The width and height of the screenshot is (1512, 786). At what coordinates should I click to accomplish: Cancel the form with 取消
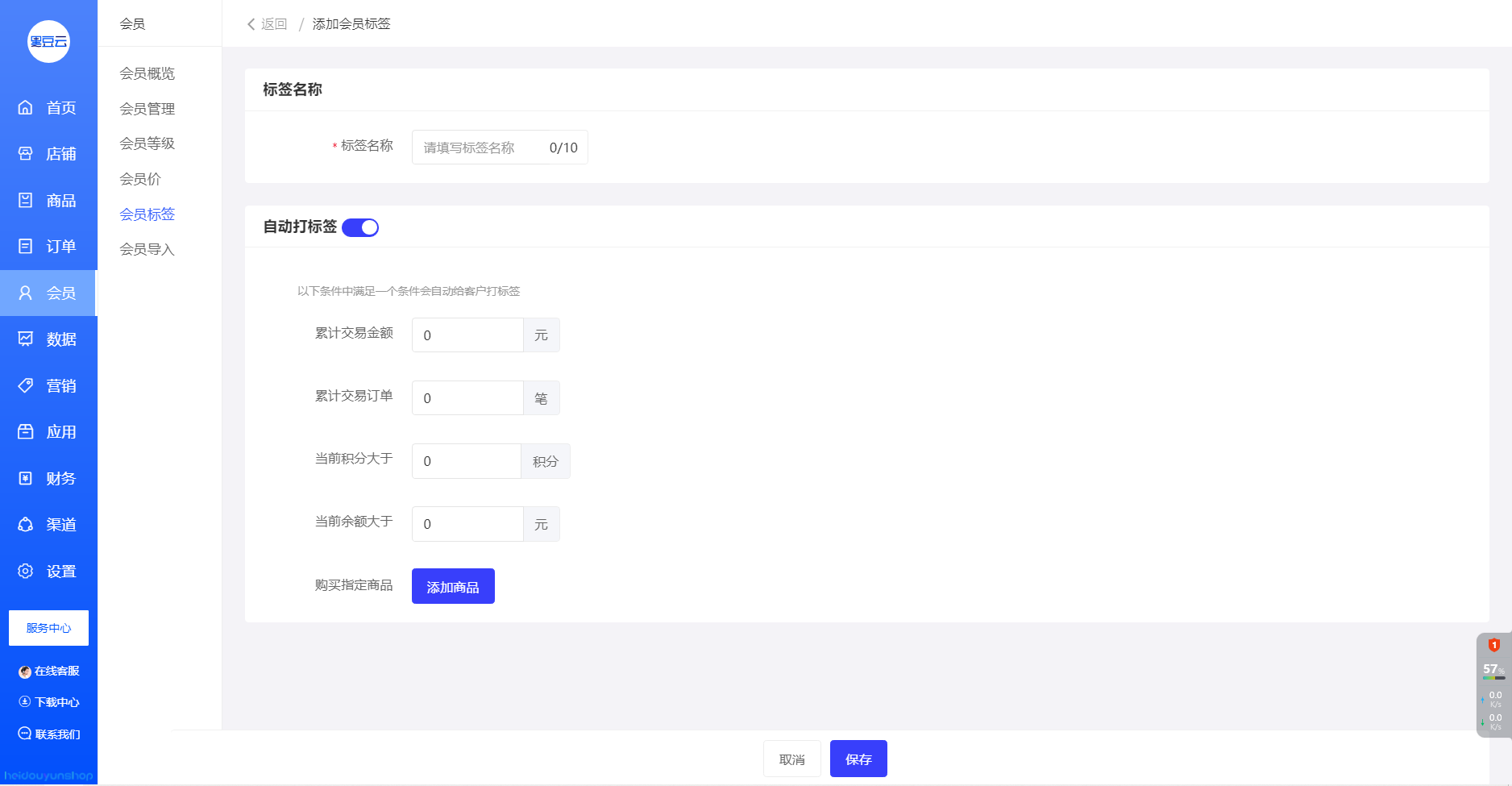[x=791, y=759]
